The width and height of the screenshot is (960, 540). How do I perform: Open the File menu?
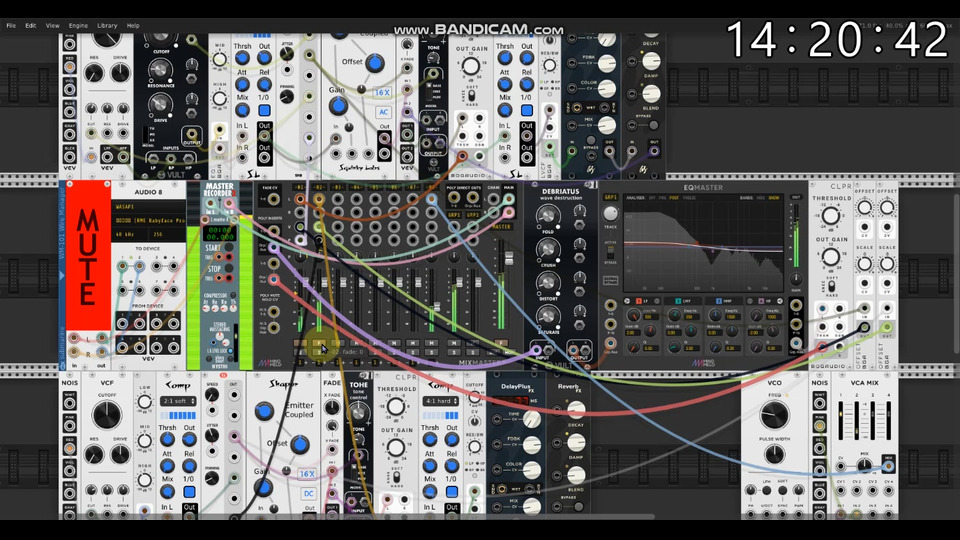(11, 26)
